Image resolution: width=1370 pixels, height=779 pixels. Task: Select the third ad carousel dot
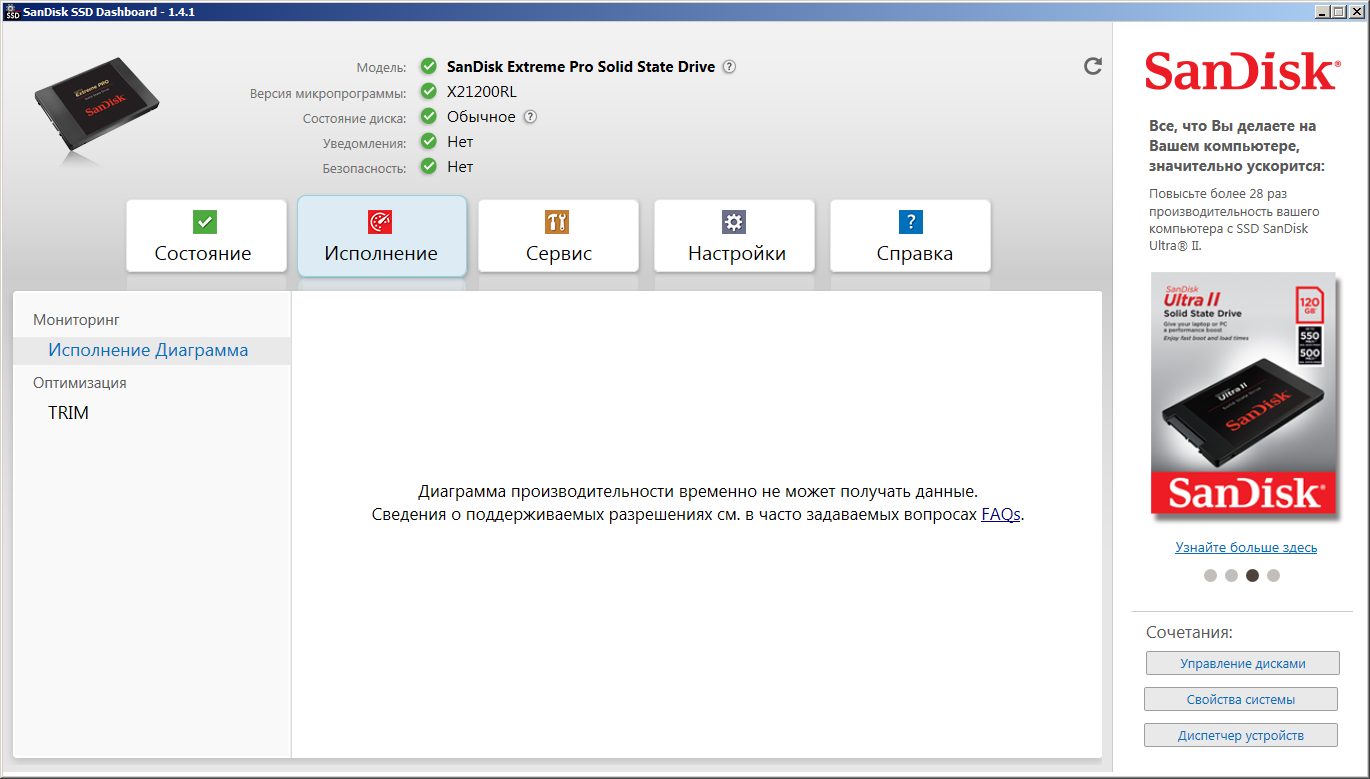click(1252, 575)
